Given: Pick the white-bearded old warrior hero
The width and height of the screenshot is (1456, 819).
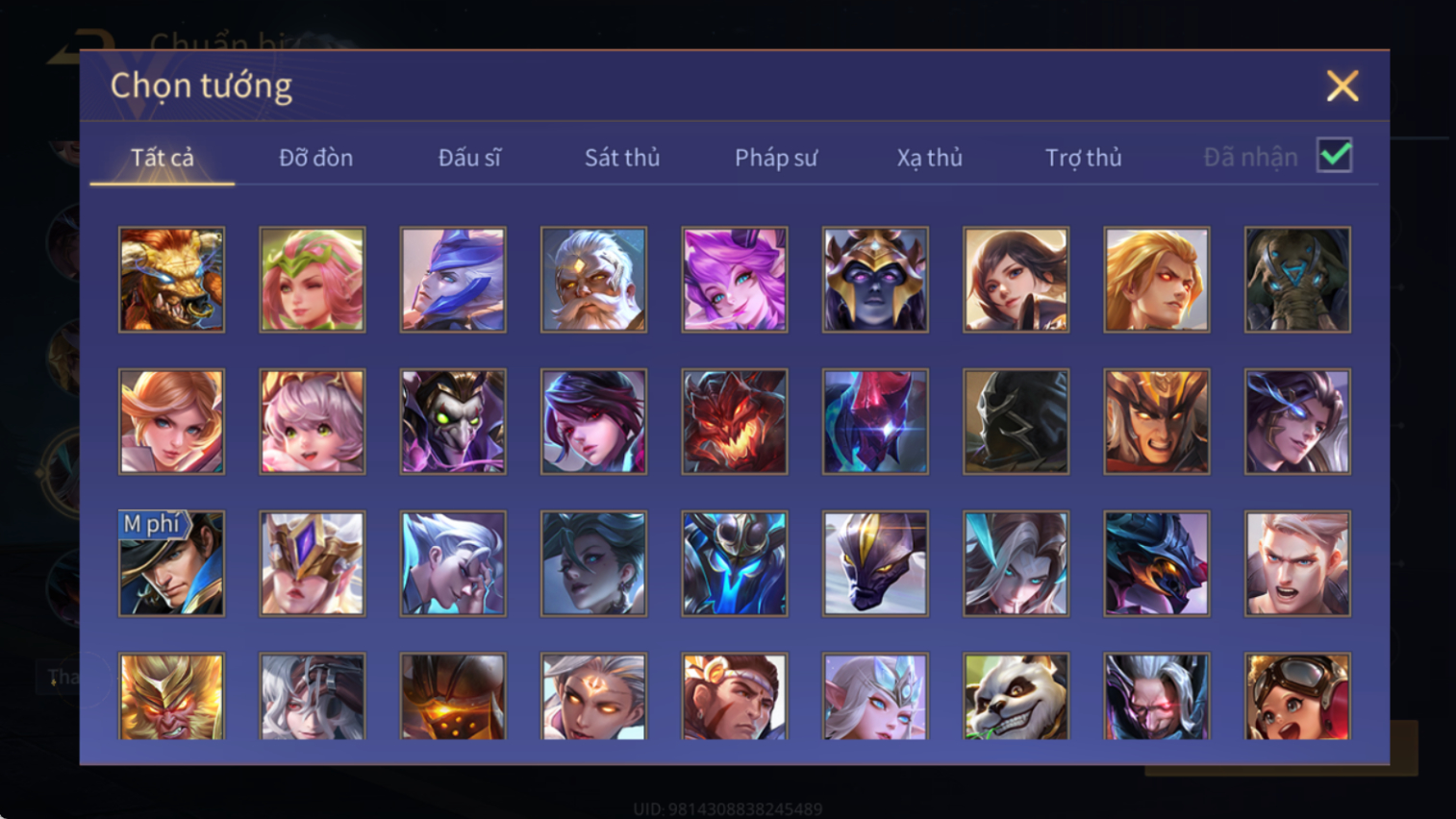Looking at the screenshot, I should (593, 280).
